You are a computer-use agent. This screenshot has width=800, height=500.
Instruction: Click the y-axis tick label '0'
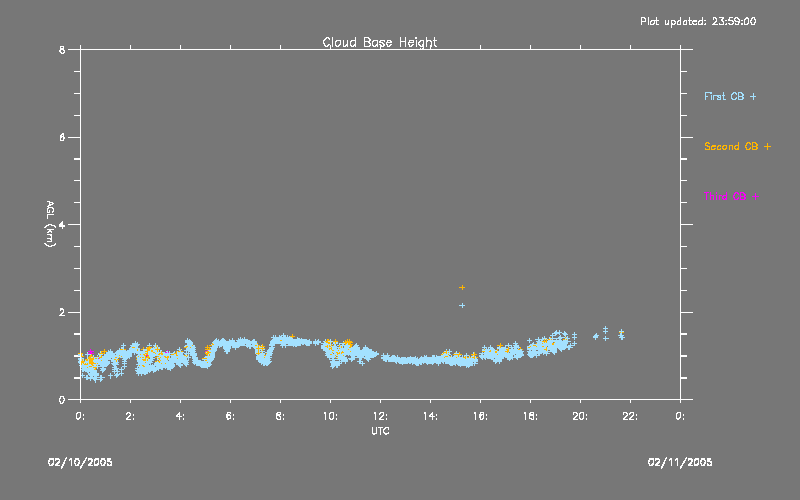(62, 400)
